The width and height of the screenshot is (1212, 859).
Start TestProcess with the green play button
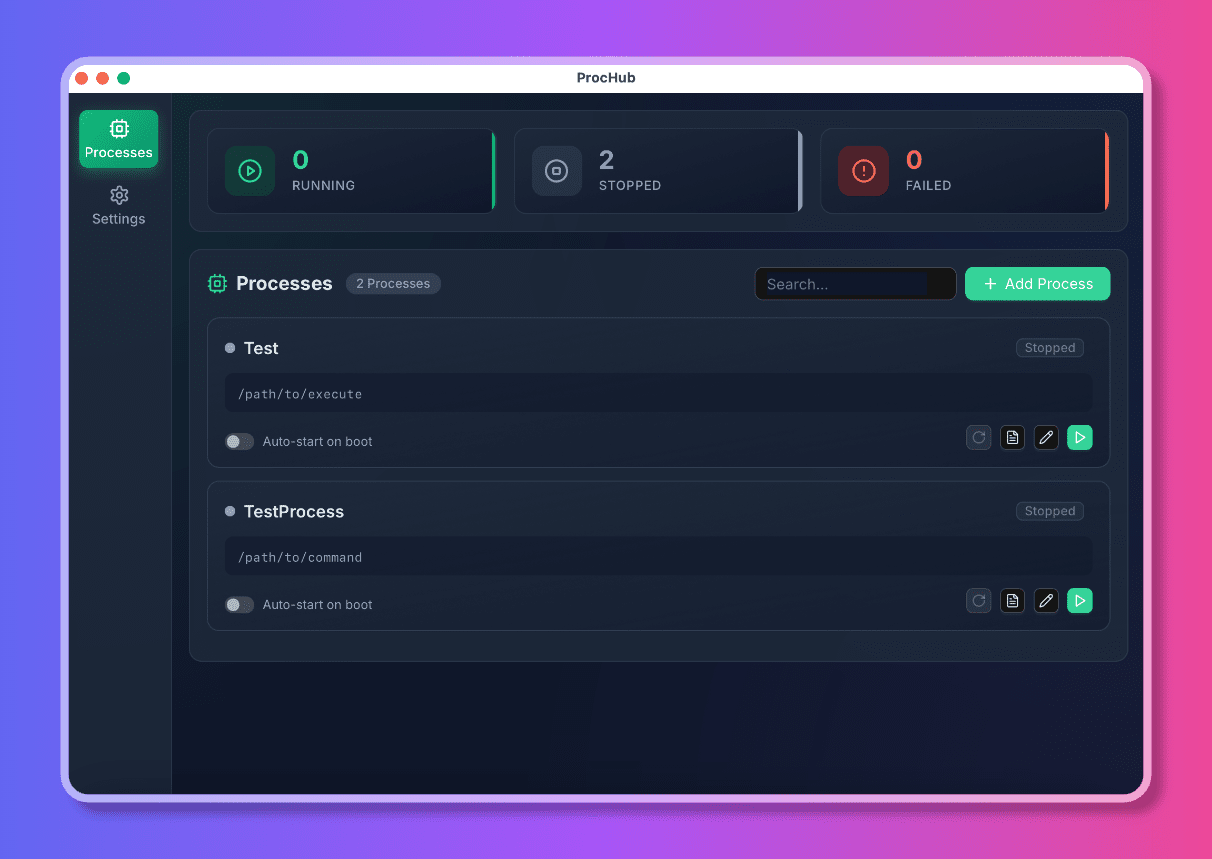[1080, 600]
